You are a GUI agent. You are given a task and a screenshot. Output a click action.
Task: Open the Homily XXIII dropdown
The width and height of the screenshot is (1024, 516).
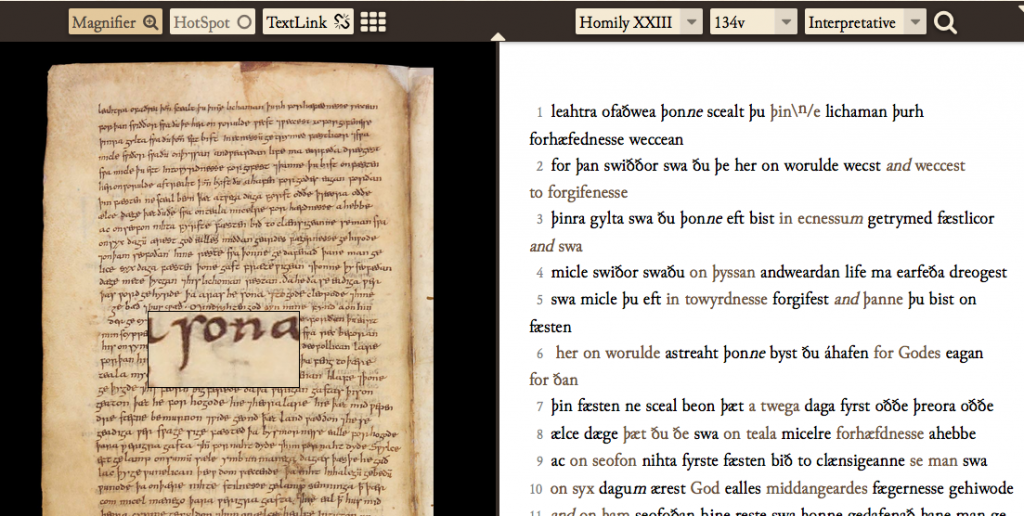[x=639, y=22]
